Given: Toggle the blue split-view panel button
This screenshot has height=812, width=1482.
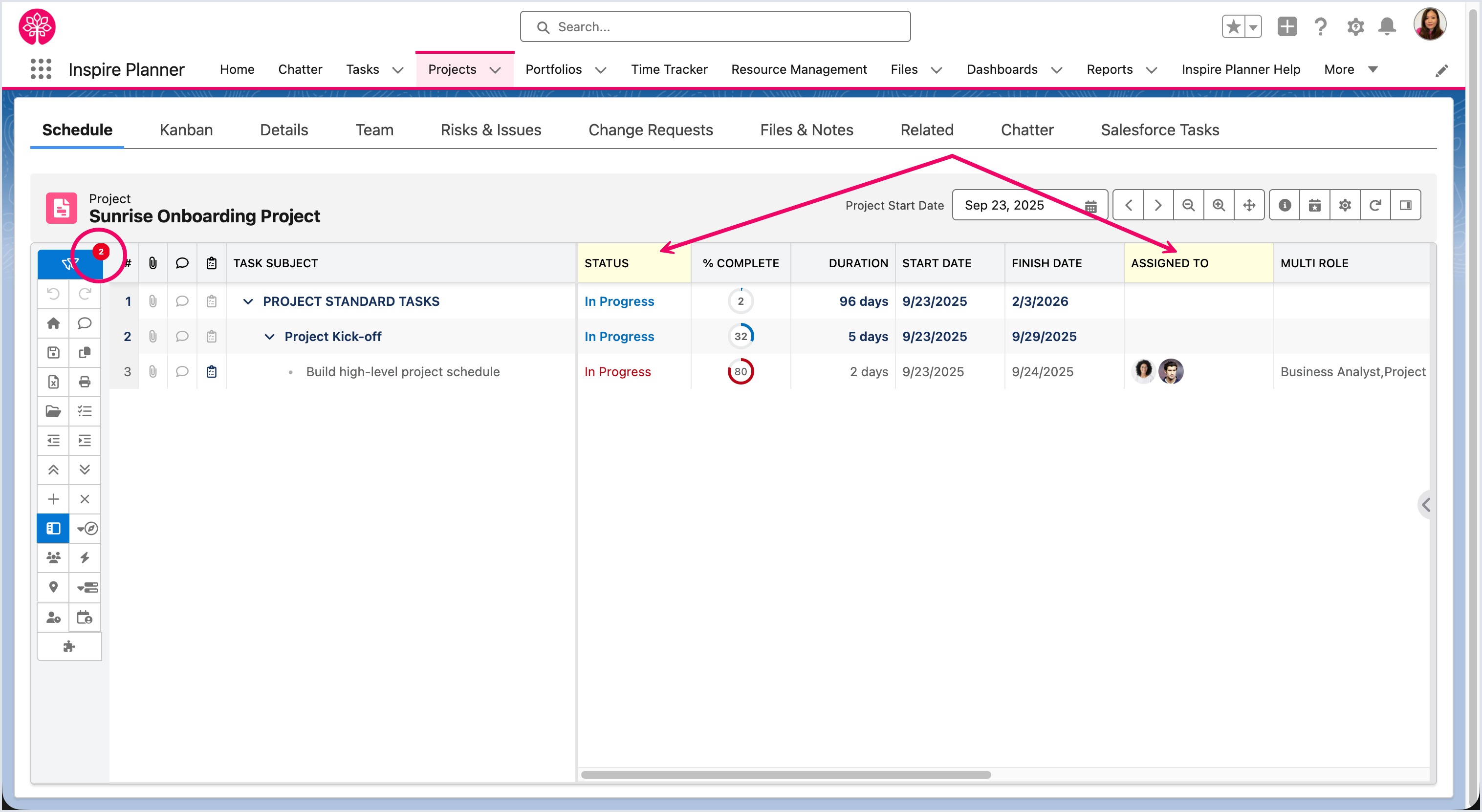Looking at the screenshot, I should coord(53,529).
